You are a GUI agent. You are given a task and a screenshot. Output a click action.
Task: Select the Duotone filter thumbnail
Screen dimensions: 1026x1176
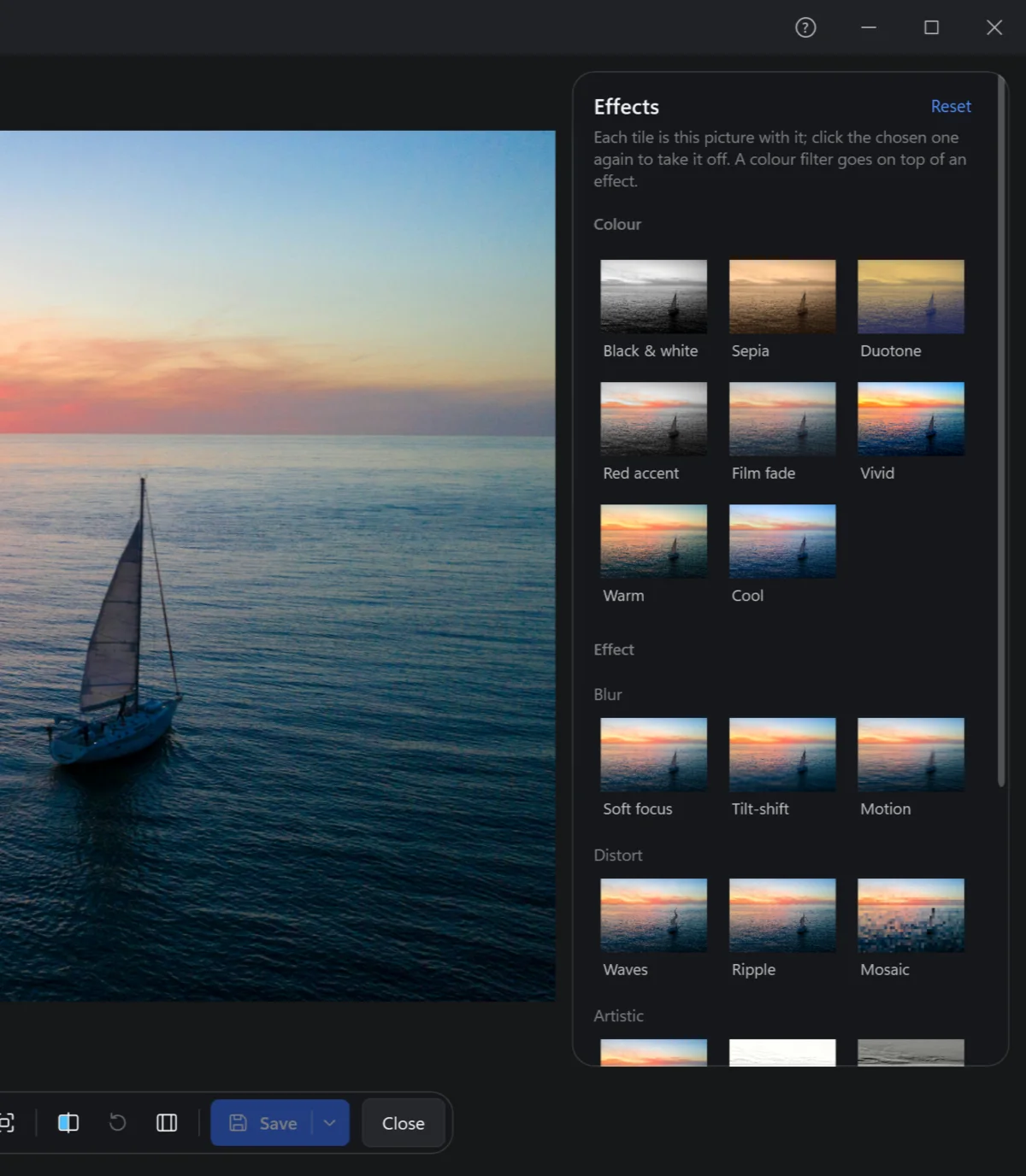point(911,296)
